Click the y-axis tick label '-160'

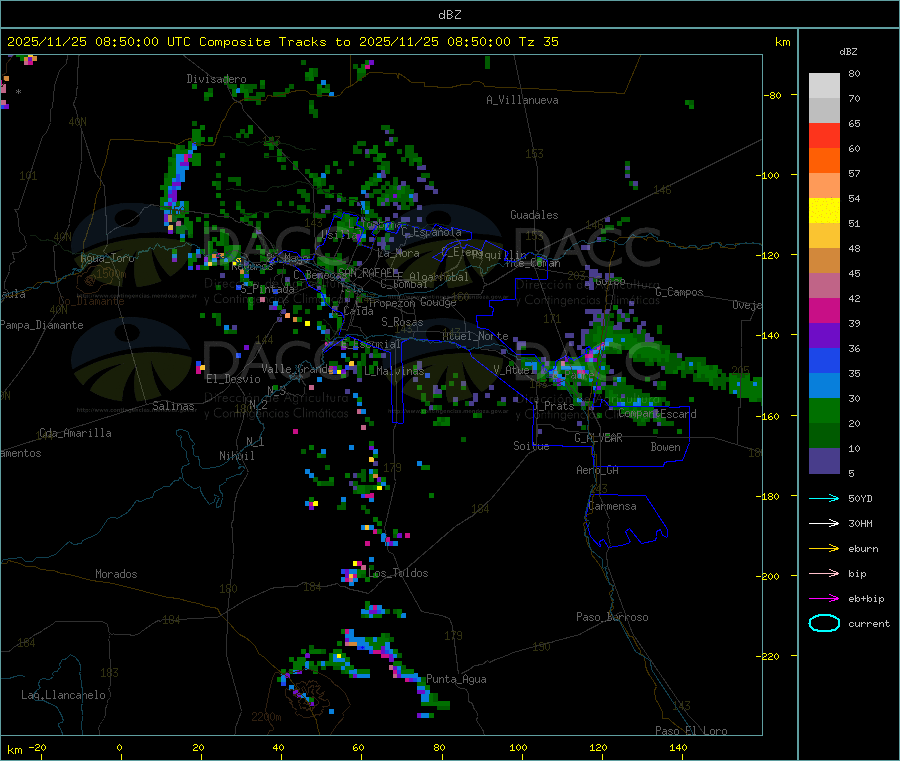click(768, 416)
